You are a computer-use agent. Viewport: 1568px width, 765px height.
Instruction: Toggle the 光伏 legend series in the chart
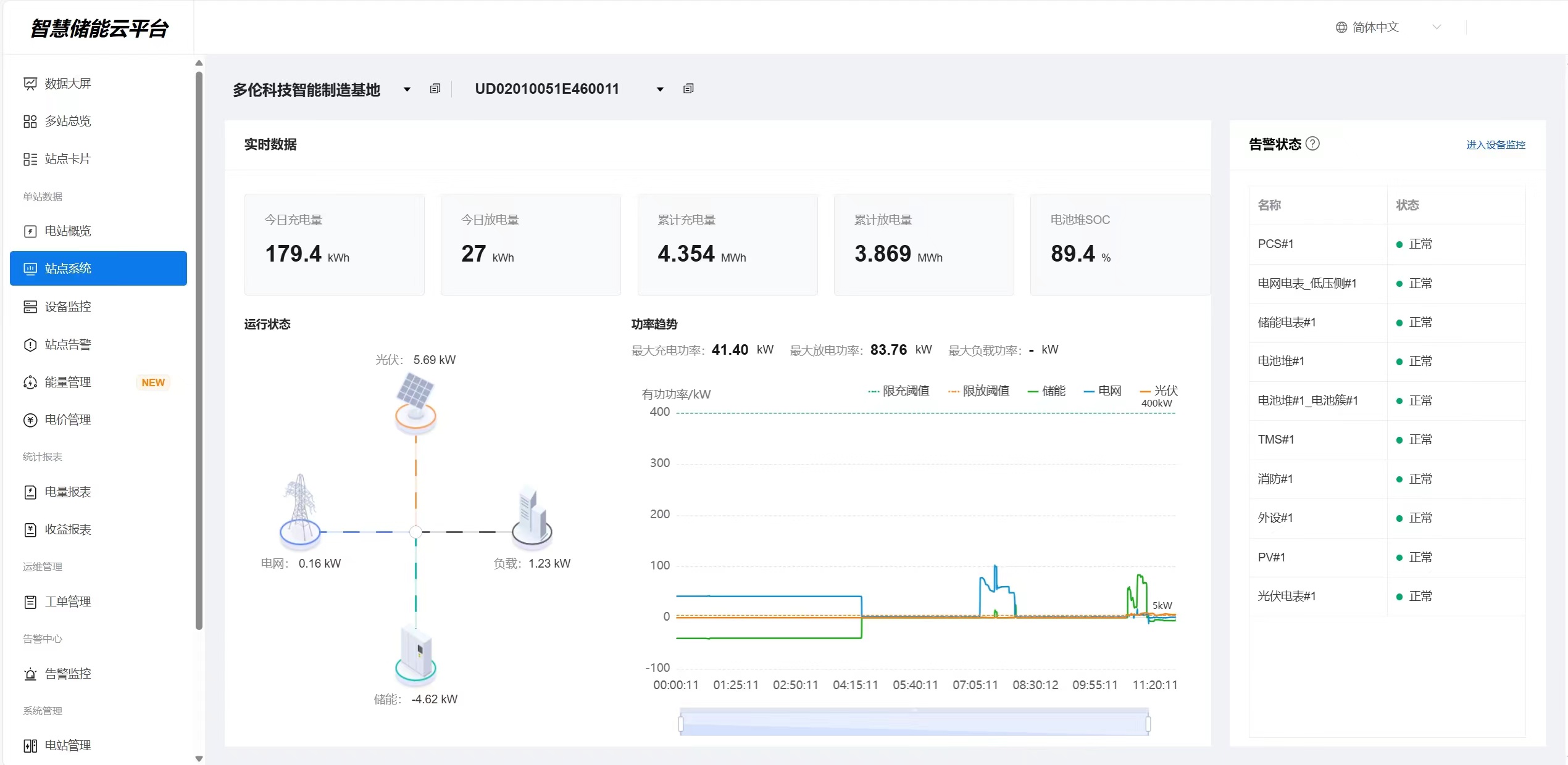1159,391
